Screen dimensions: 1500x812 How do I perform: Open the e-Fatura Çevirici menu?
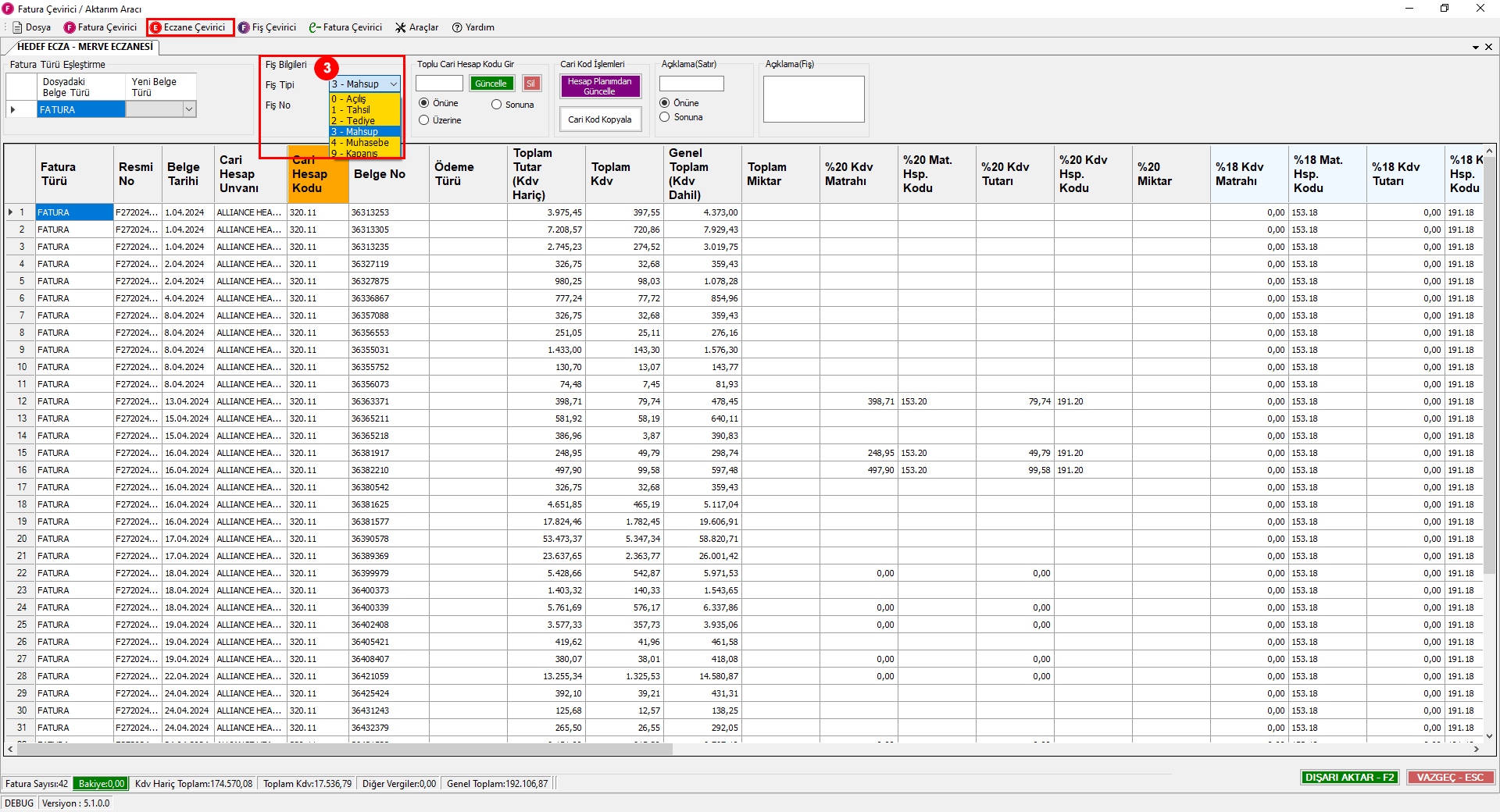[x=345, y=27]
